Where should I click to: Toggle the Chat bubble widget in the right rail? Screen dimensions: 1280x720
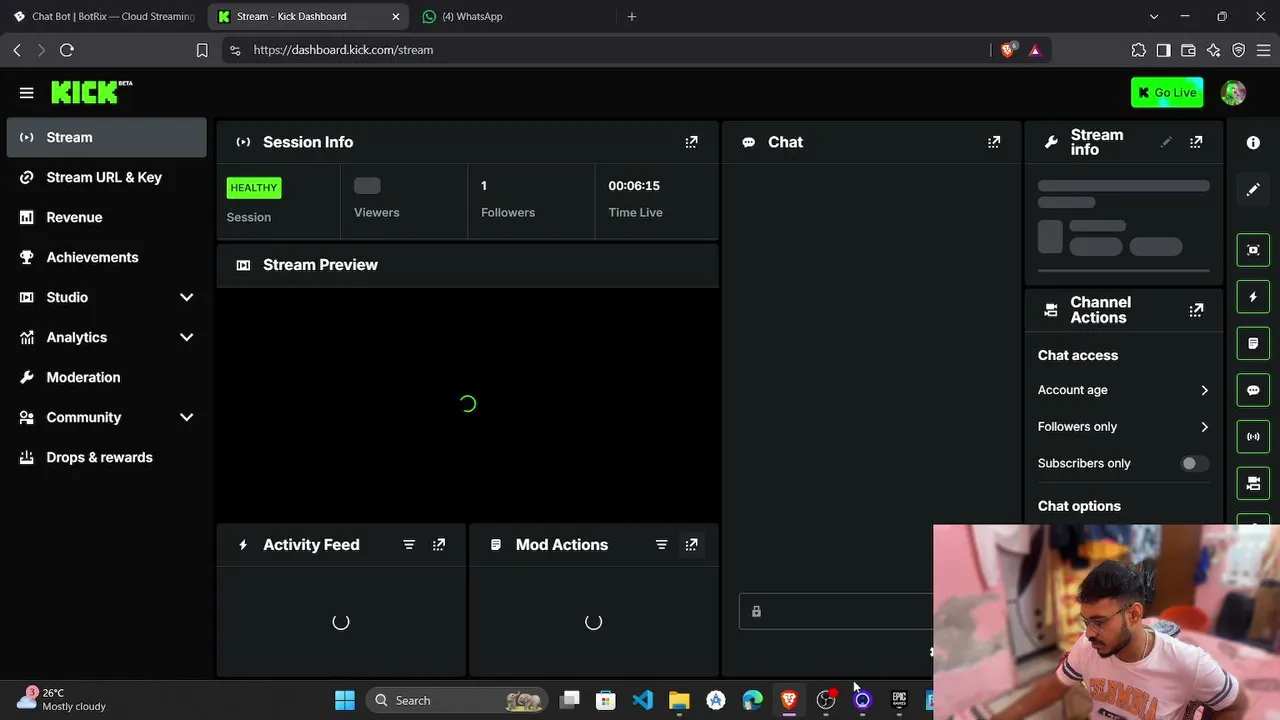1253,390
